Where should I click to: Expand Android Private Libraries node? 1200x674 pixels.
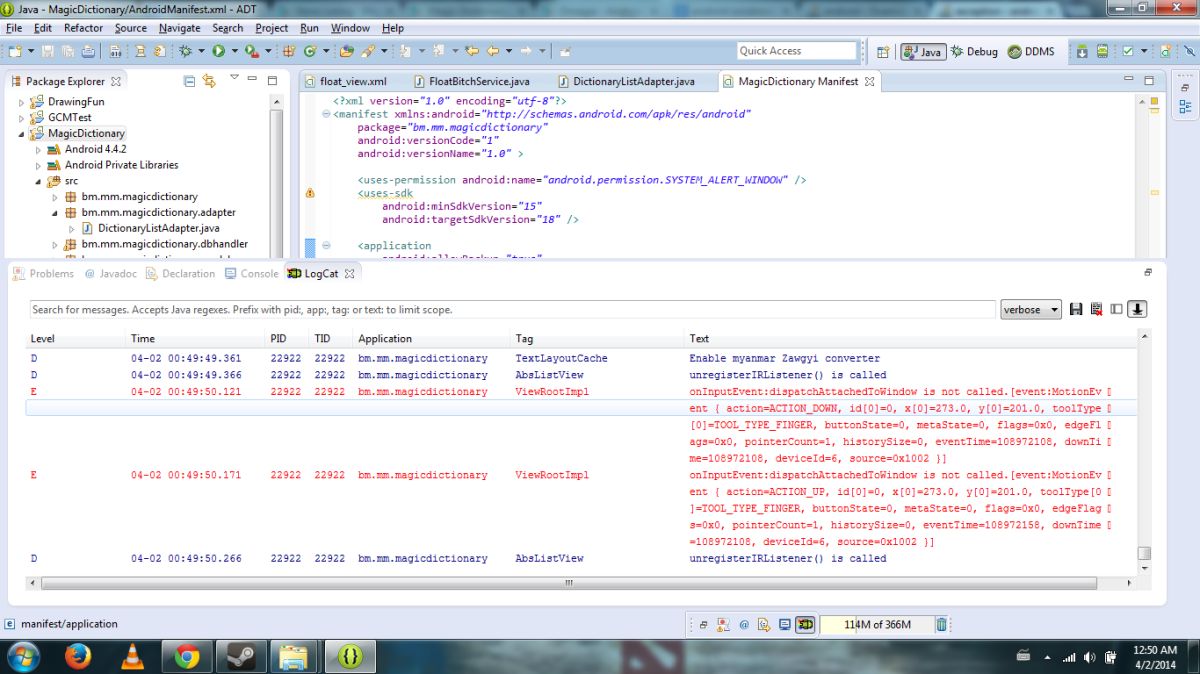pyautogui.click(x=39, y=165)
